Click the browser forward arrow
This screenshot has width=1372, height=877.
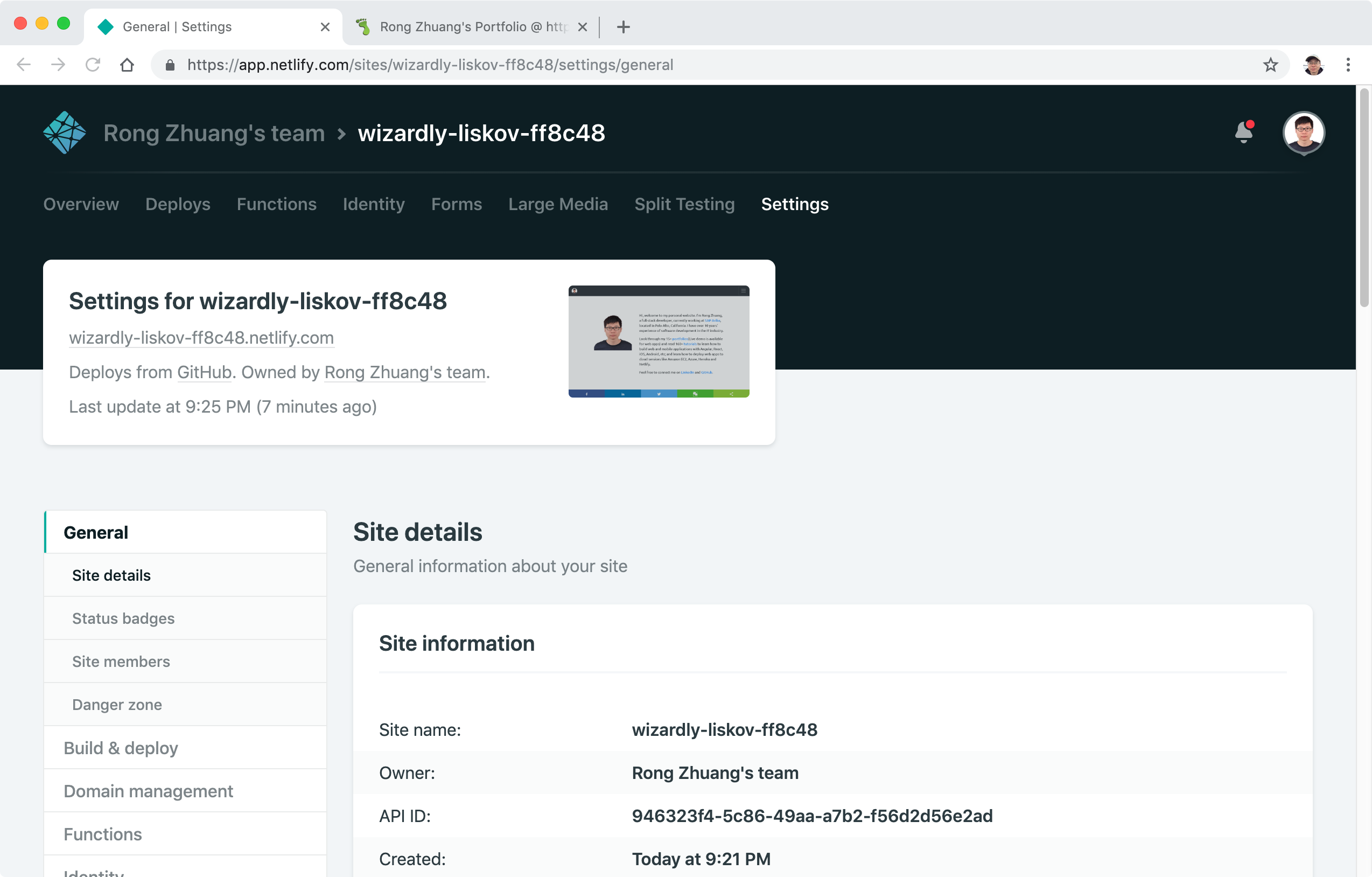(x=58, y=65)
